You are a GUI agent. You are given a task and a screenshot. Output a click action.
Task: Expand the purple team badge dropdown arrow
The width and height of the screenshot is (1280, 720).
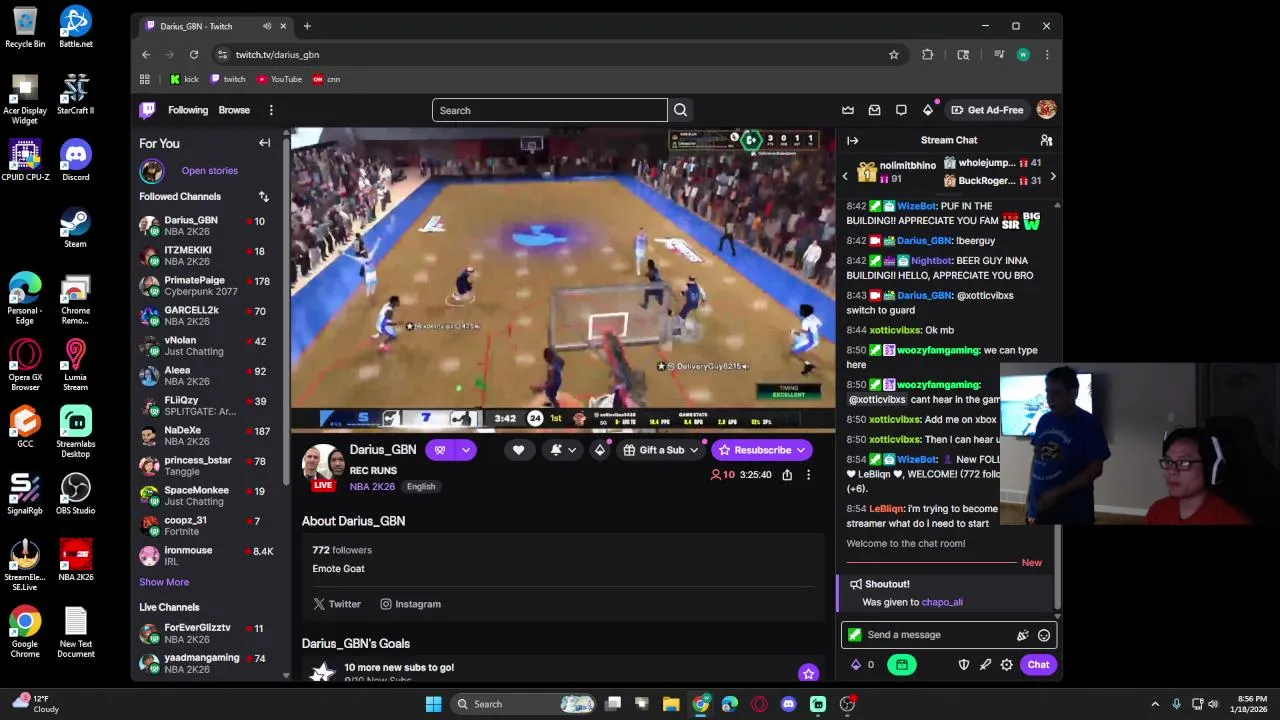(466, 450)
